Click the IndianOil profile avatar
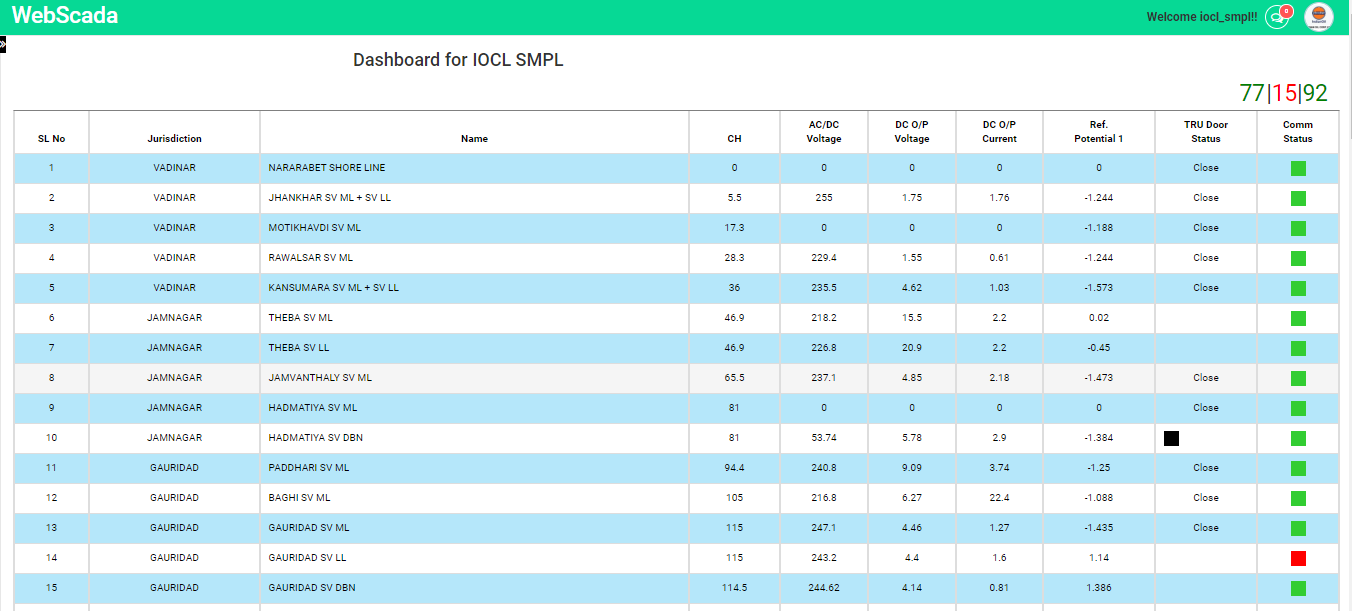This screenshot has height=611, width=1352. tap(1318, 17)
